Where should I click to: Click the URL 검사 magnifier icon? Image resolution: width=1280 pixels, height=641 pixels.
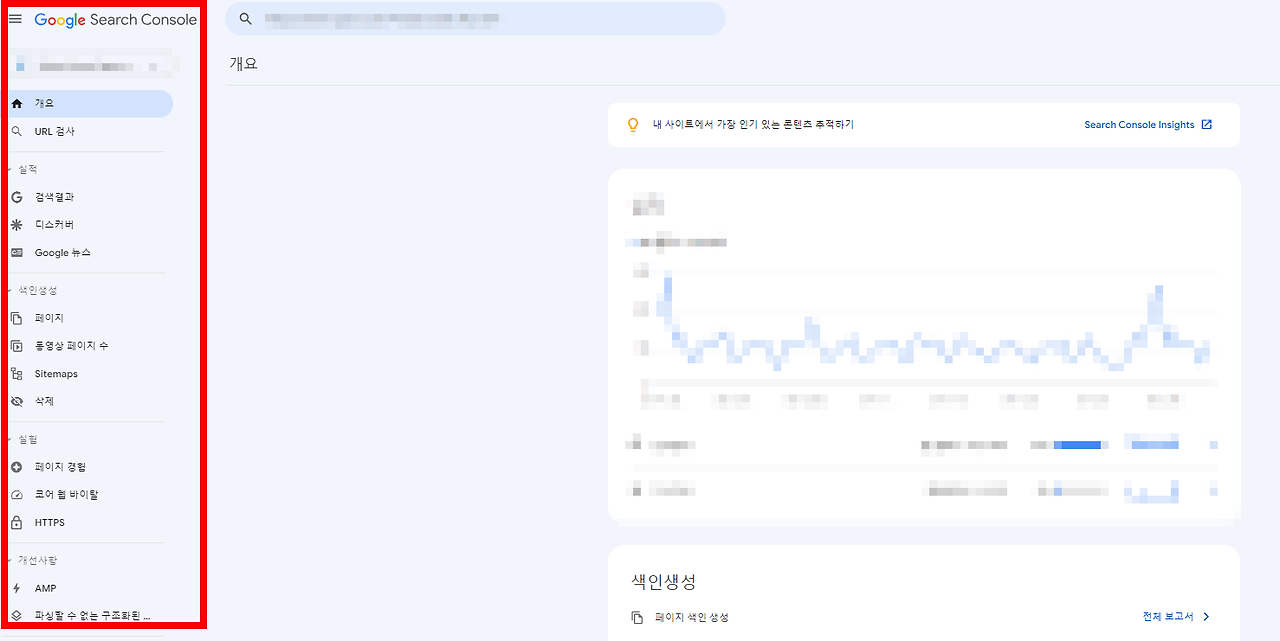16,131
